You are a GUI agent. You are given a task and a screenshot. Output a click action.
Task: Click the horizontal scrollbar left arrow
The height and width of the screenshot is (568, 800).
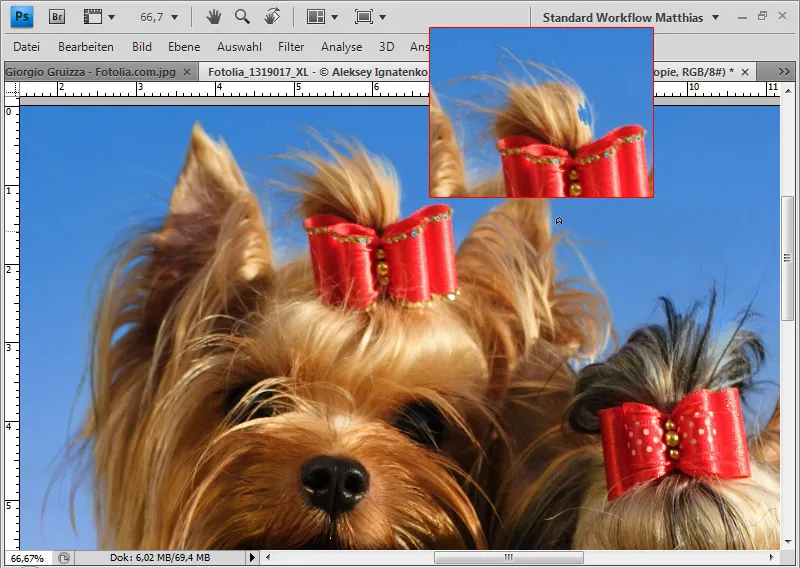click(x=268, y=557)
